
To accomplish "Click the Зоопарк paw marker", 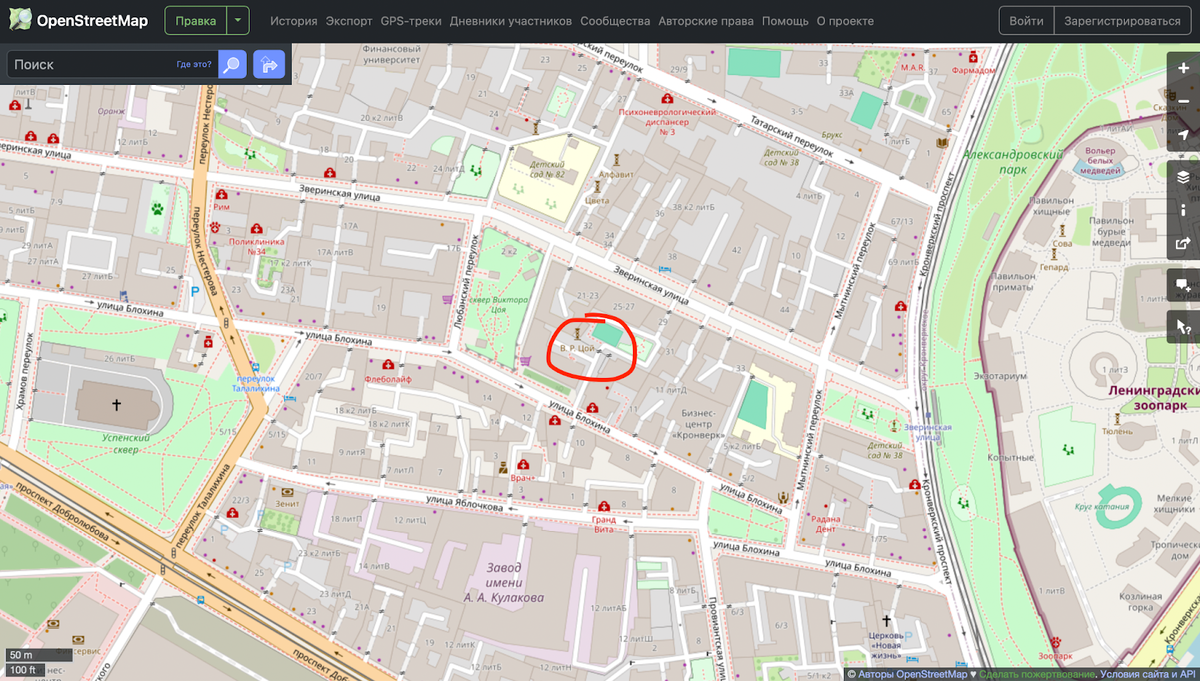I will [x=1055, y=640].
